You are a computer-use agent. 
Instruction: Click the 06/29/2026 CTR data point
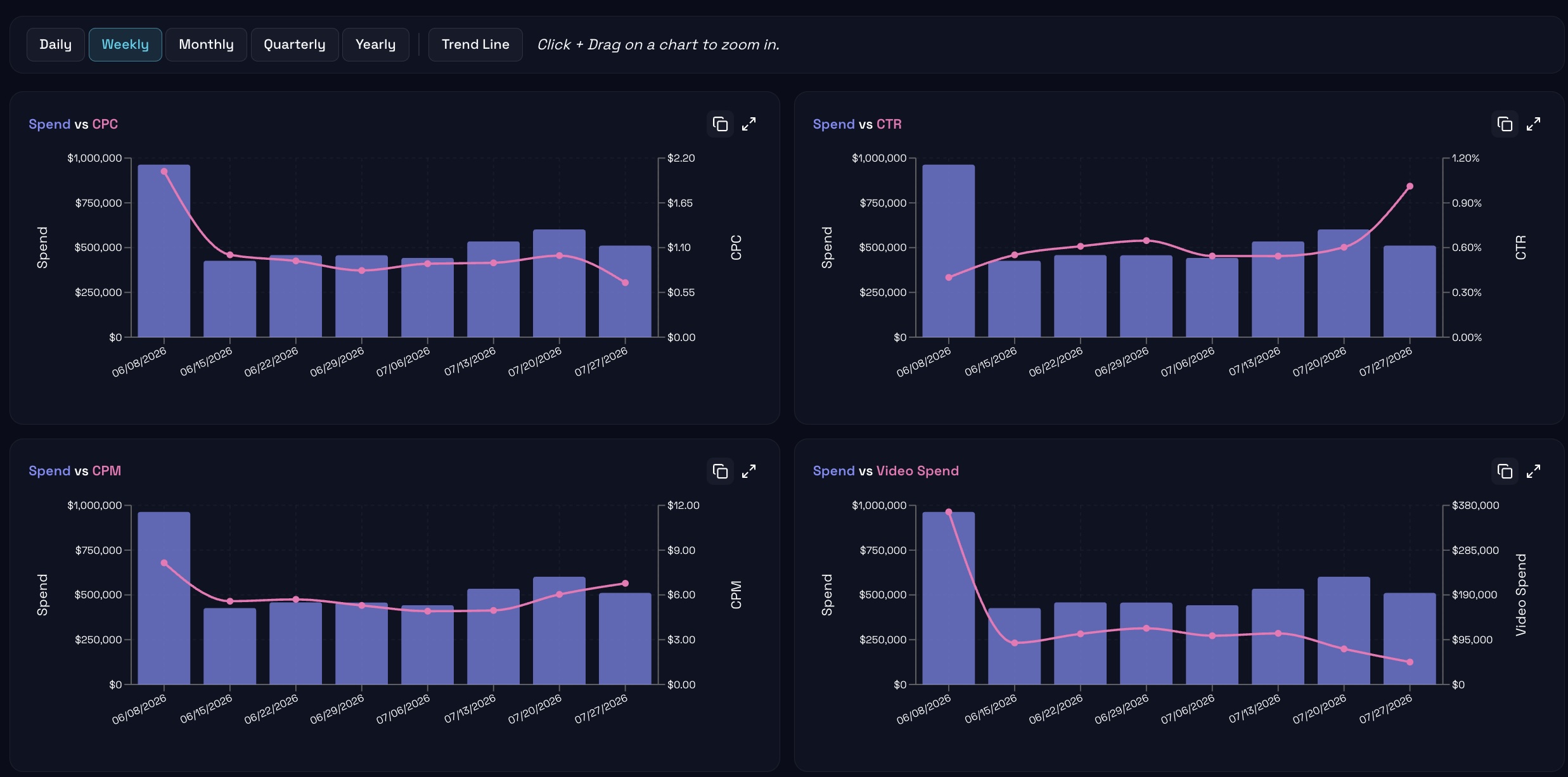pos(1147,240)
